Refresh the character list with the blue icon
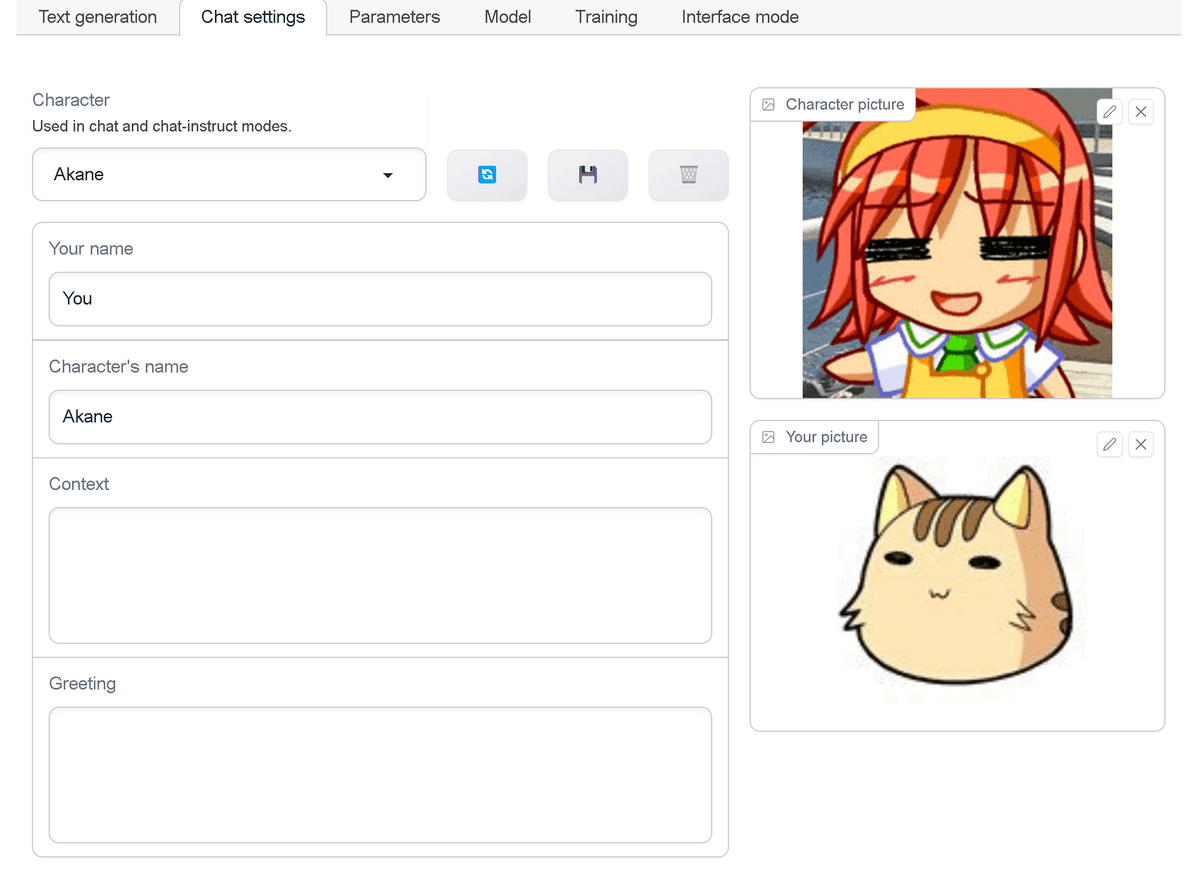1200x873 pixels. 487,175
